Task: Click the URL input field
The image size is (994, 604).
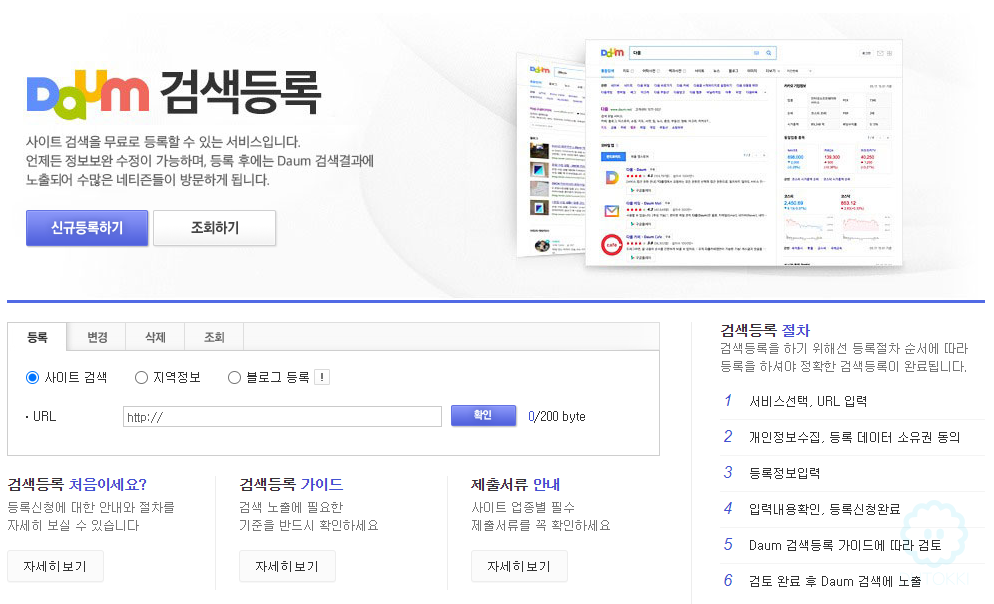Action: pos(282,416)
